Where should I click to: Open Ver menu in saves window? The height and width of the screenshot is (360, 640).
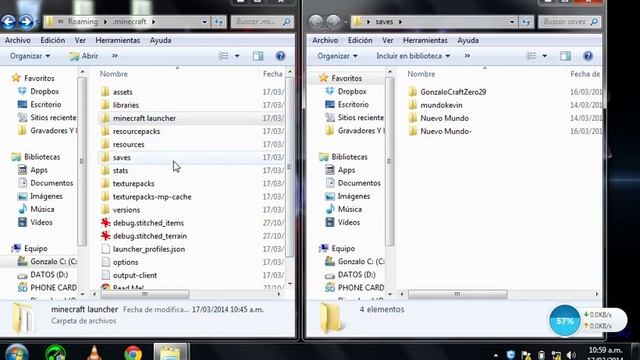[388, 40]
